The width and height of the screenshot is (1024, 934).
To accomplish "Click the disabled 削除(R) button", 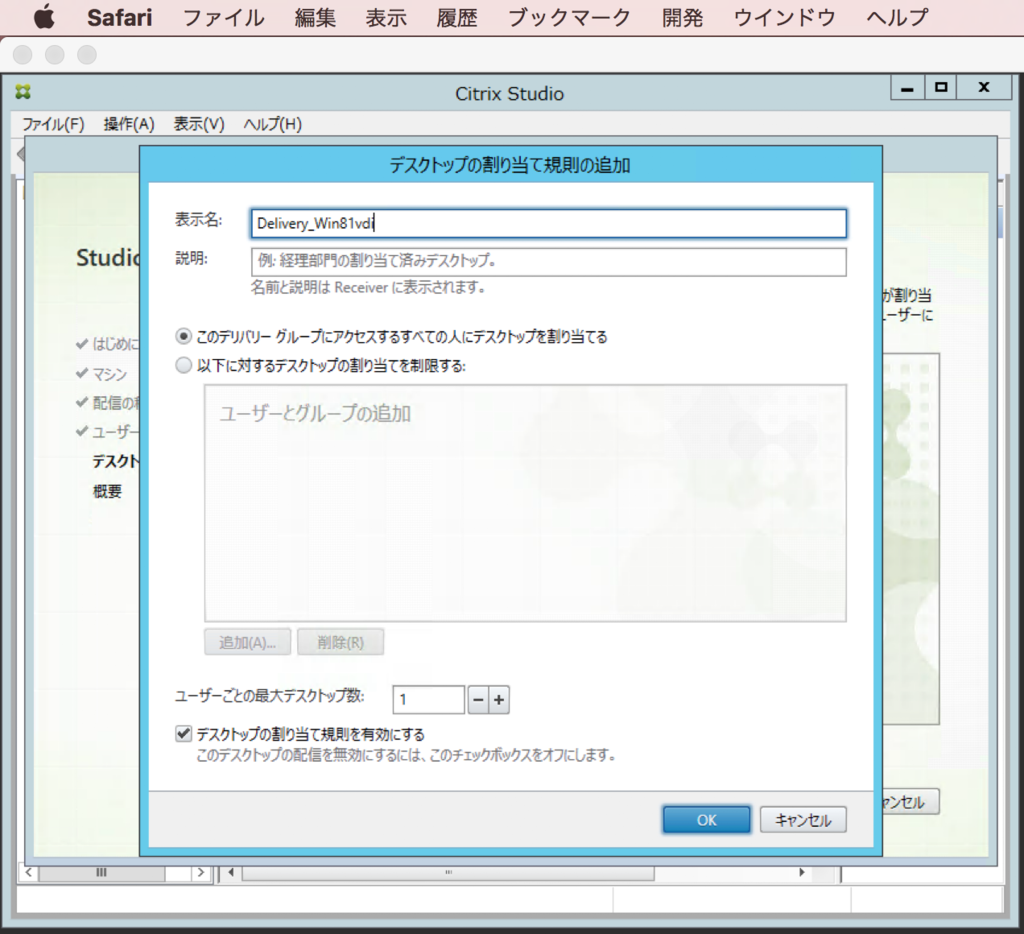I will tap(340, 642).
